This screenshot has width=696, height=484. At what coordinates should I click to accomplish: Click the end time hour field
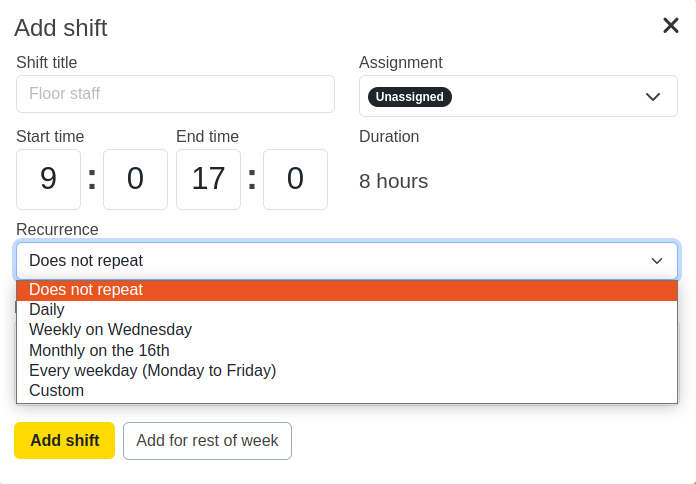pyautogui.click(x=208, y=179)
